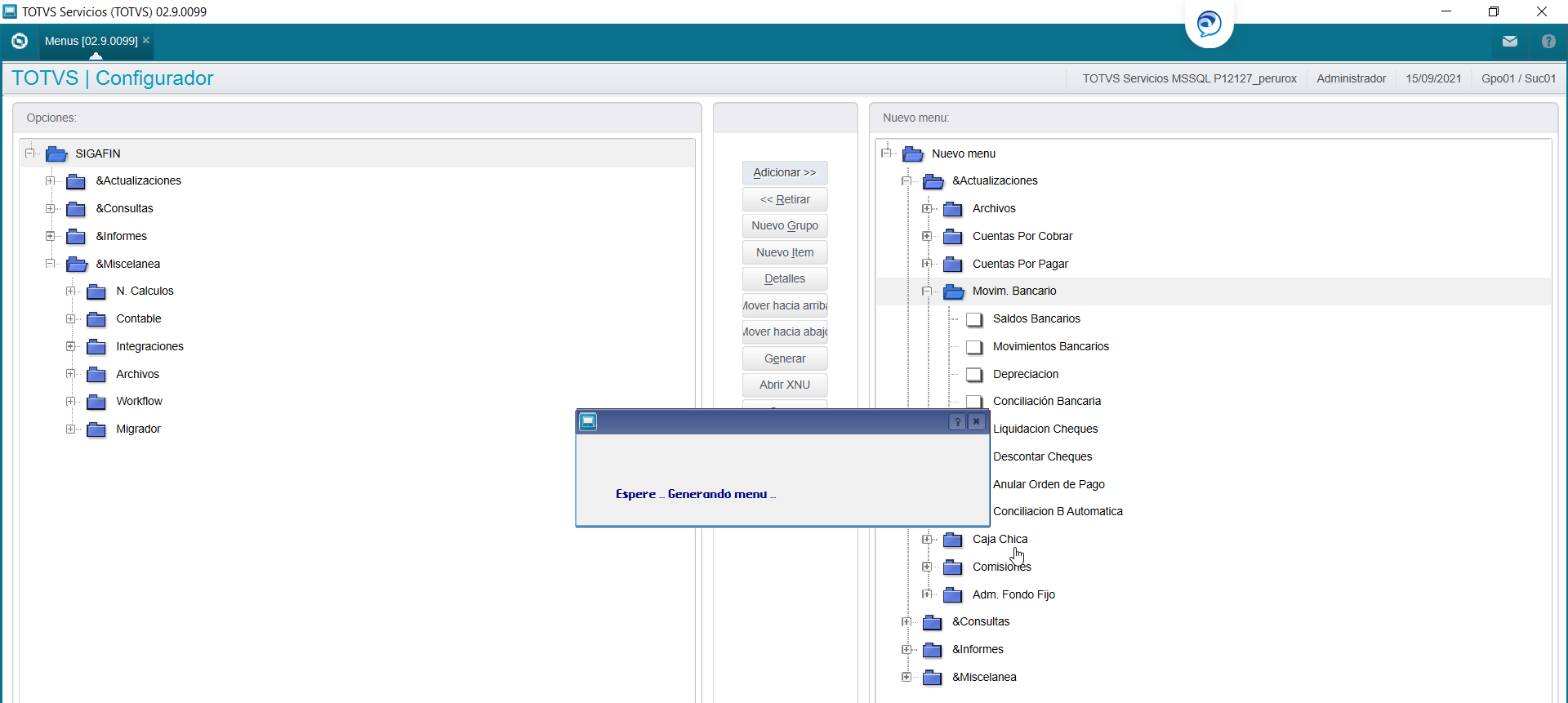Viewport: 1568px width, 703px height.
Task: Click the Migrador folder icon
Action: point(96,429)
